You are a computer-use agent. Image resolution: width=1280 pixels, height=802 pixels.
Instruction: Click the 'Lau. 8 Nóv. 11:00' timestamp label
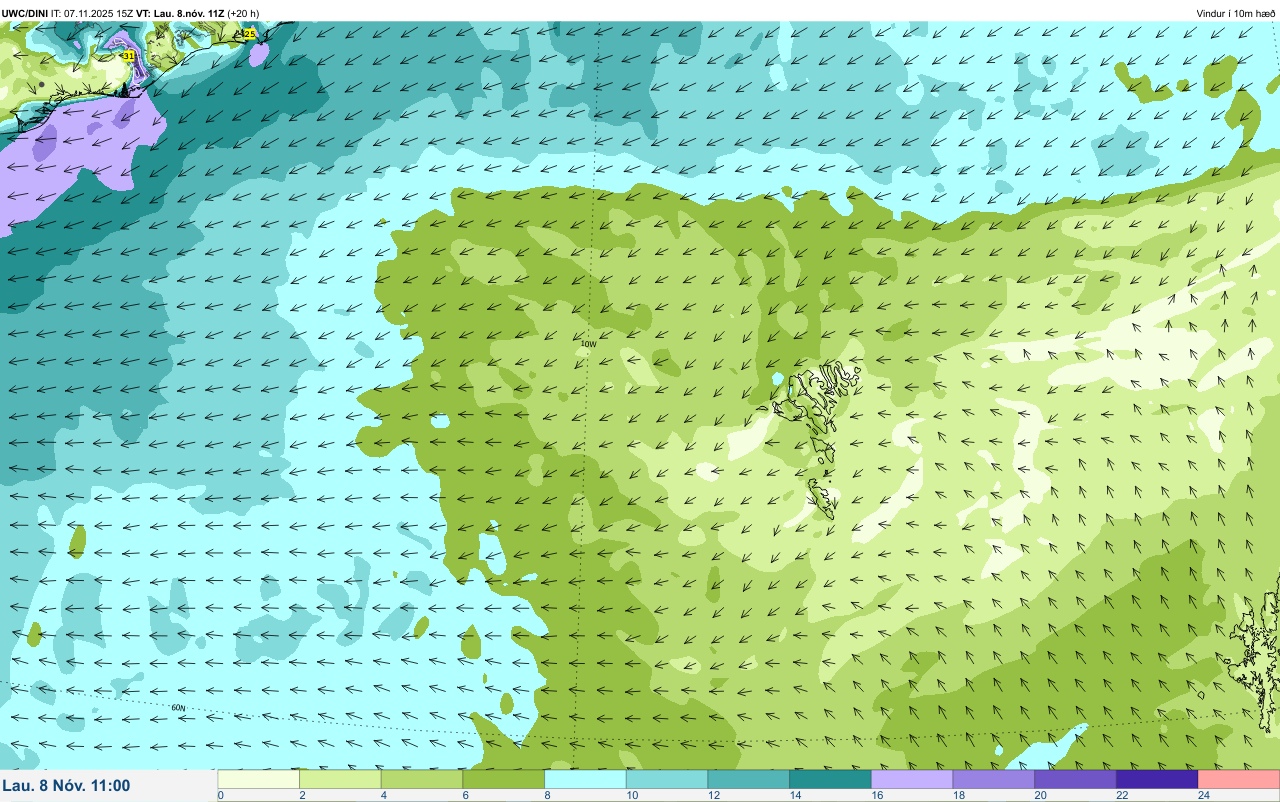pos(67,786)
